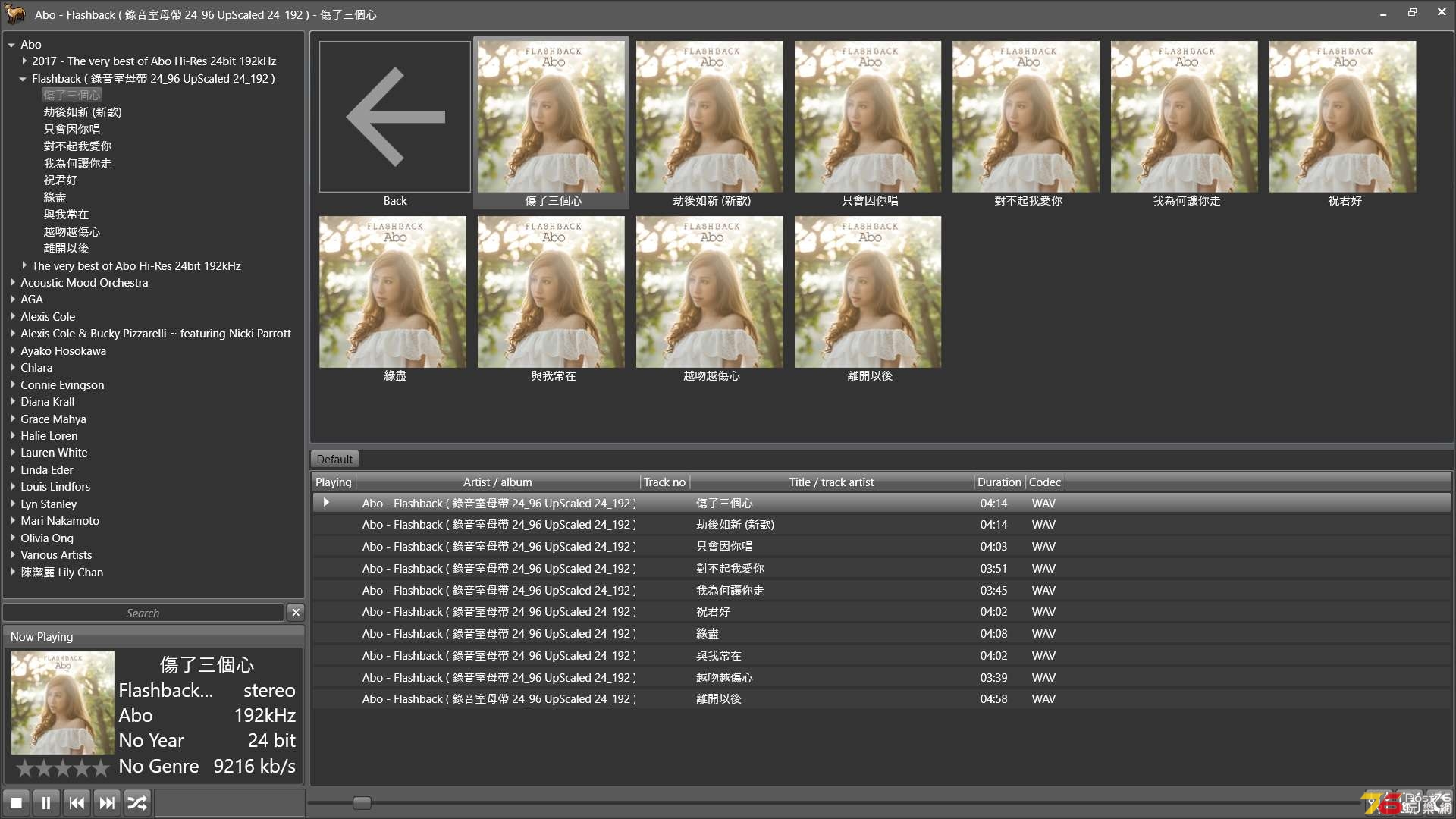Select 劫後如新 (新歌) in library tree
Viewport: 1456px width, 819px height.
coord(83,111)
